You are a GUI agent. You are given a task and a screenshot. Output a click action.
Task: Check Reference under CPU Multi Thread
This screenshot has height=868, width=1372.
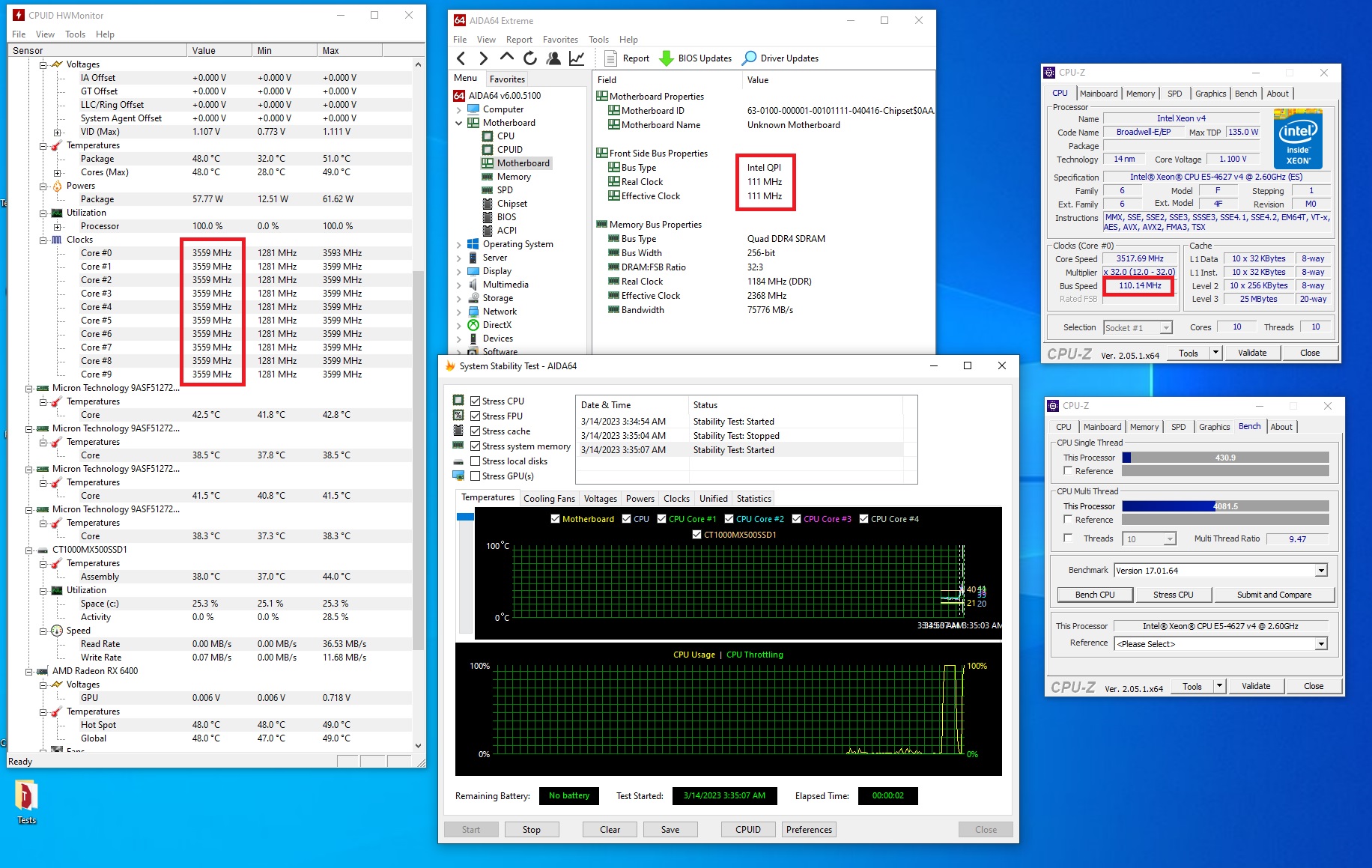1068,520
